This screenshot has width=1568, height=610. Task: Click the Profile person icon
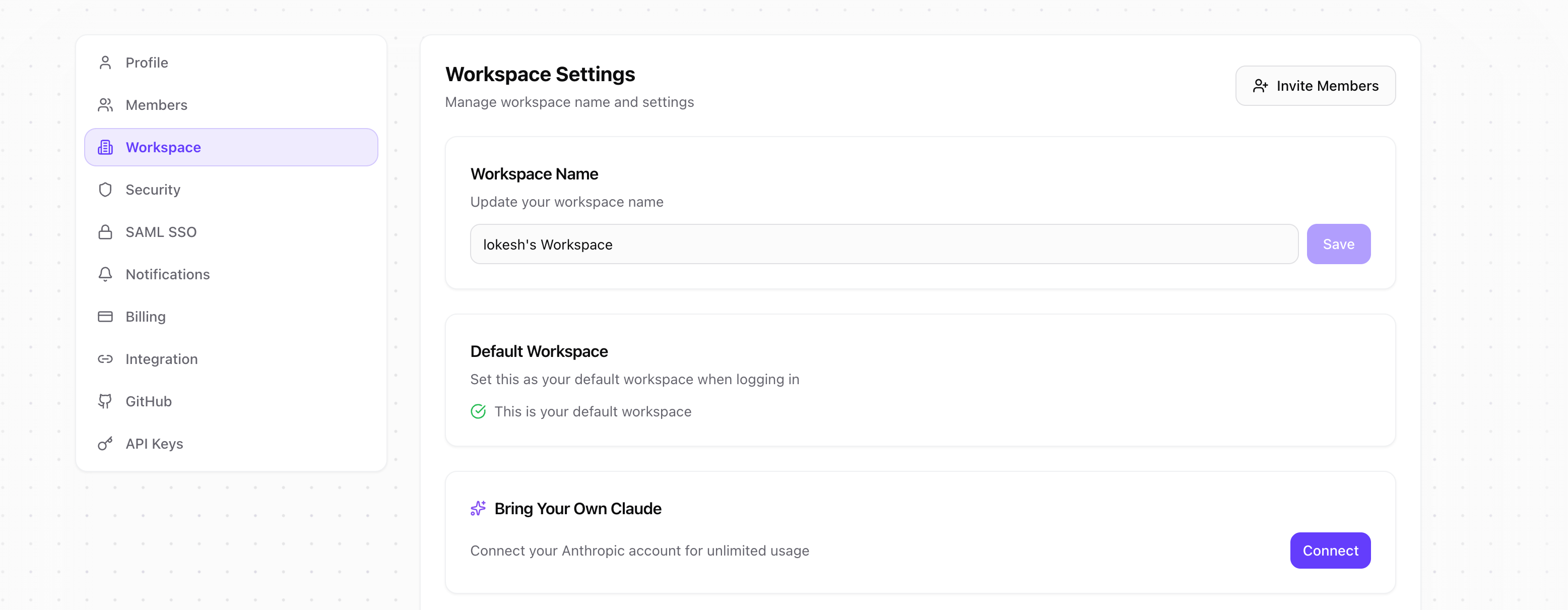click(105, 63)
